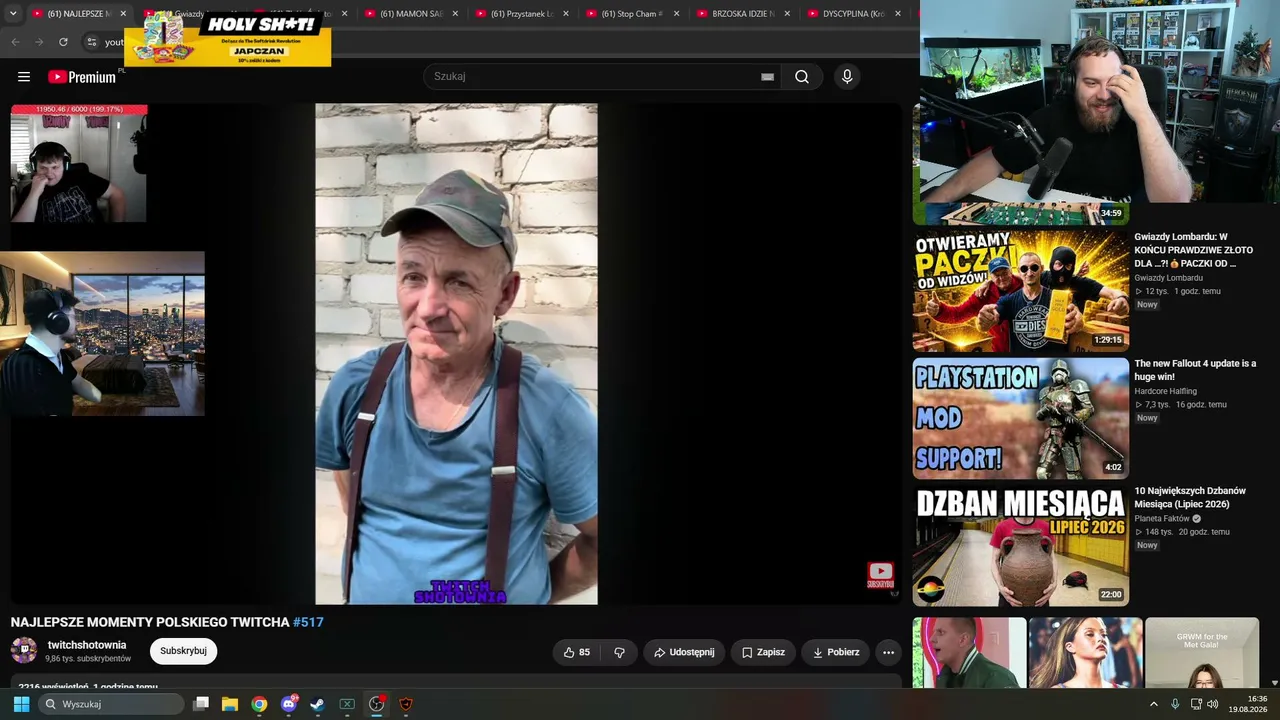Start voice search with microphone icon
1280x720 pixels.
[x=847, y=77]
